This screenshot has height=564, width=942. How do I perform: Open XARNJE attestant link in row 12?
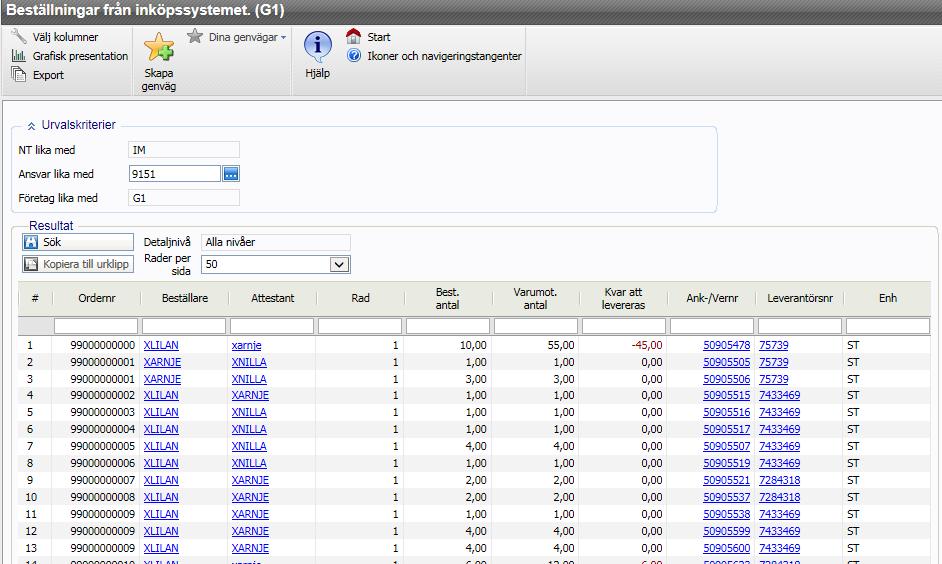[250, 531]
